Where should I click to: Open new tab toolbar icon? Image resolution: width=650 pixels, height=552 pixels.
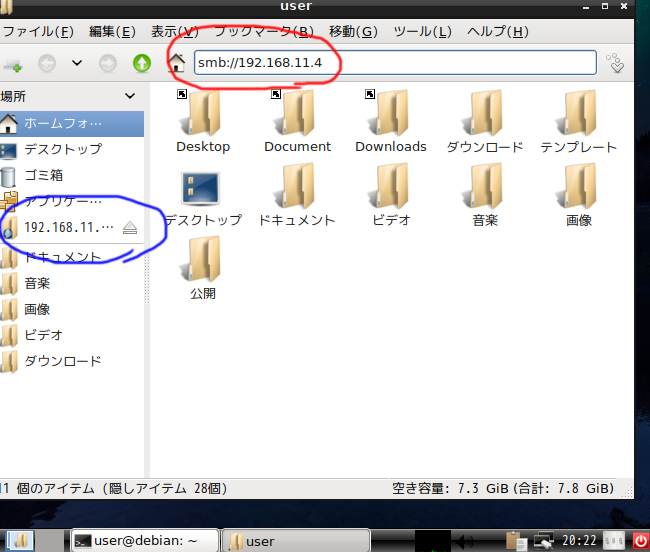click(x=12, y=64)
